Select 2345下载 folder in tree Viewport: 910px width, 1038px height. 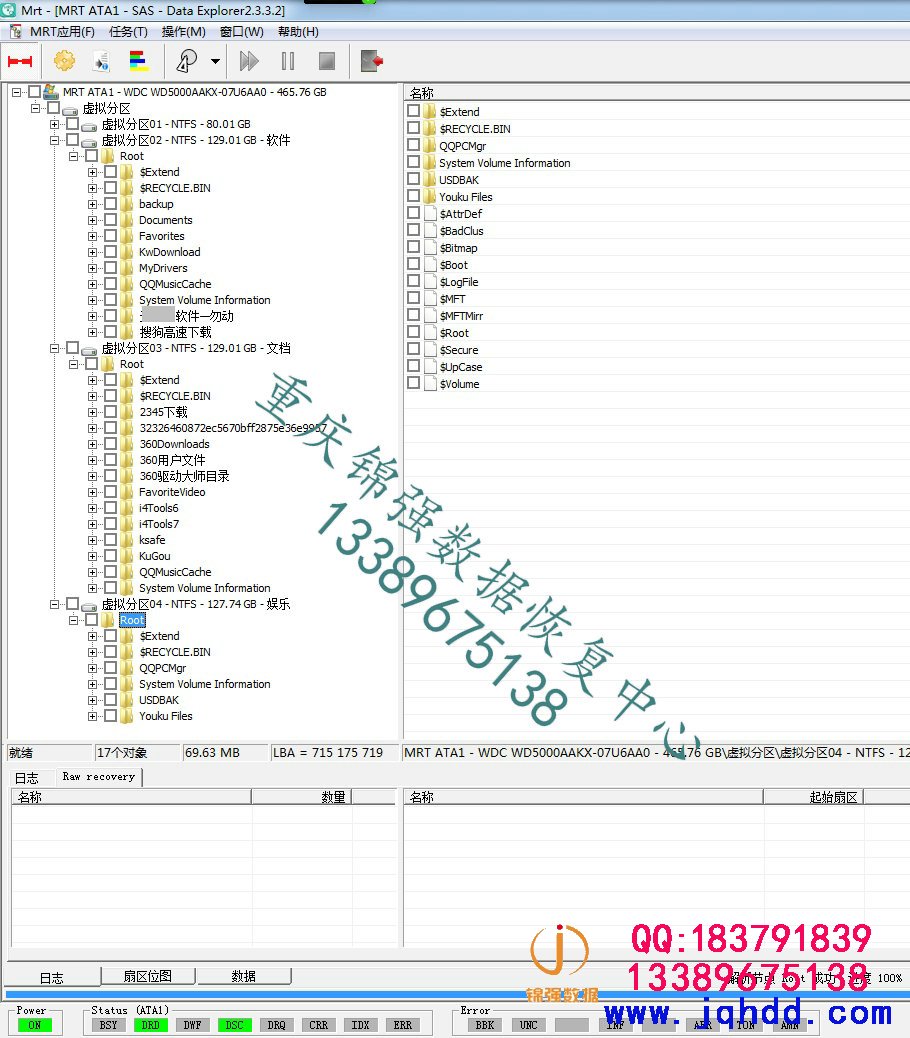point(163,412)
